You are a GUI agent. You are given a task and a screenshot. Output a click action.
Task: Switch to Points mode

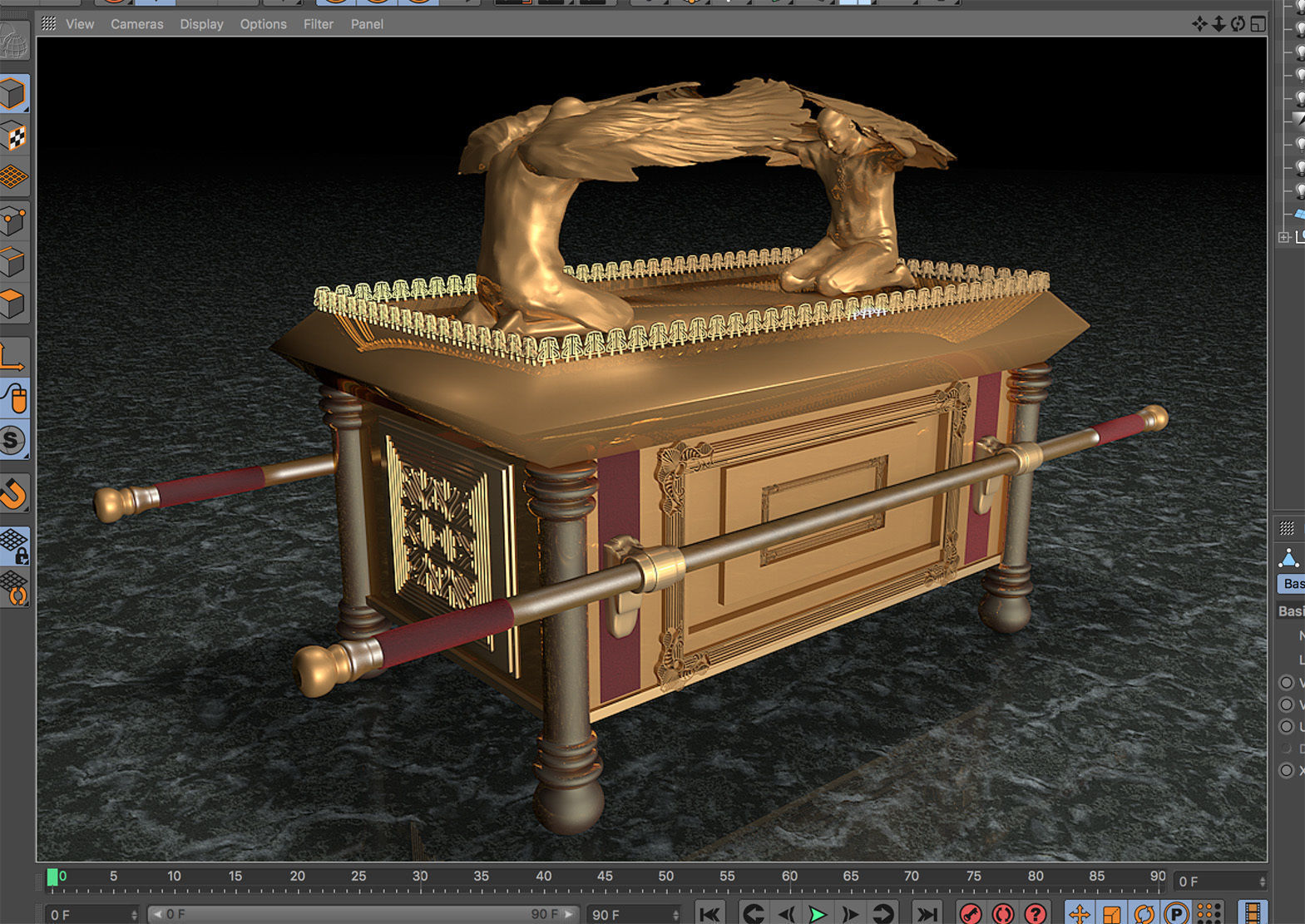tap(13, 220)
